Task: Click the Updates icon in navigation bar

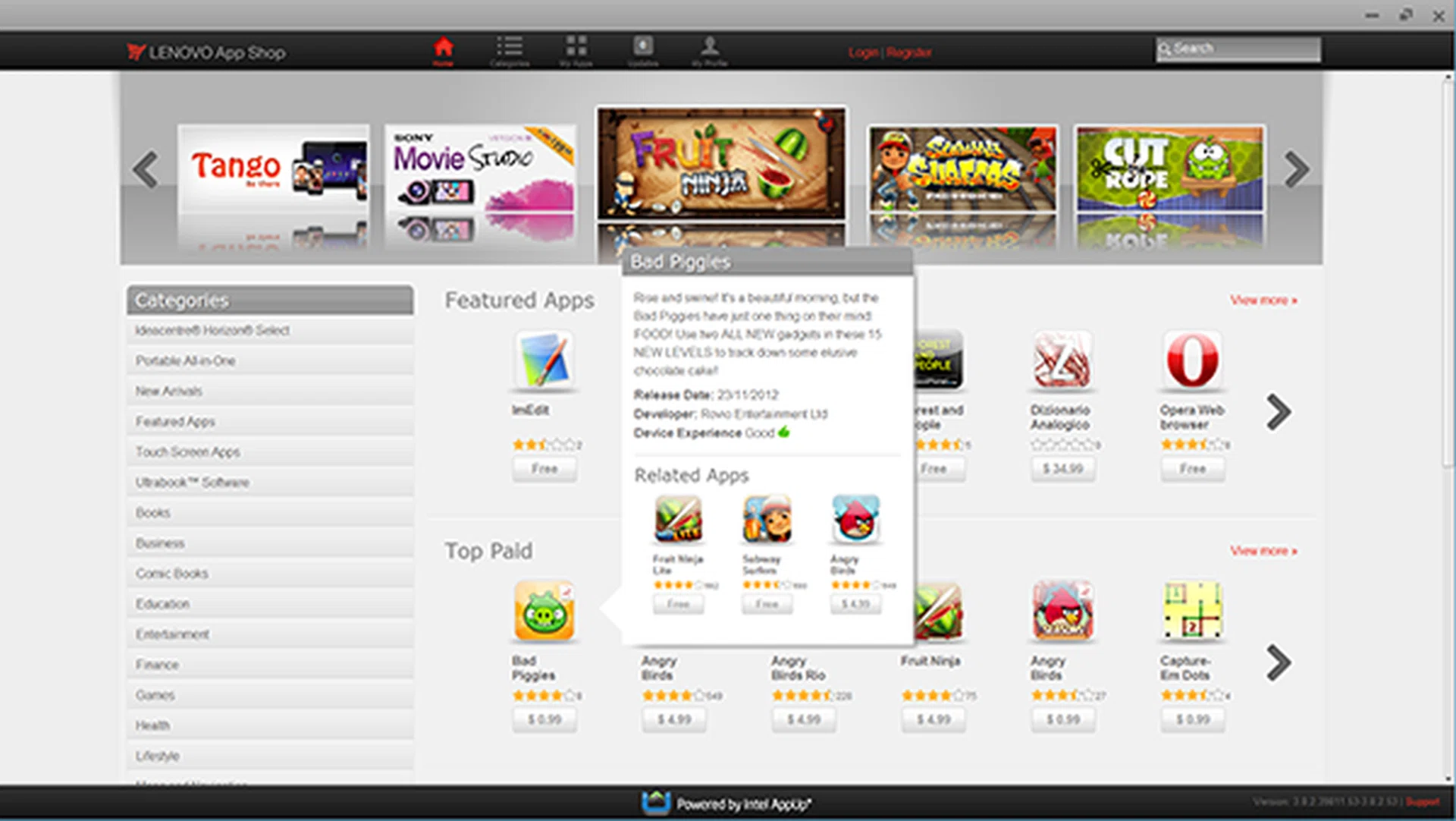Action: pyautogui.click(x=643, y=47)
